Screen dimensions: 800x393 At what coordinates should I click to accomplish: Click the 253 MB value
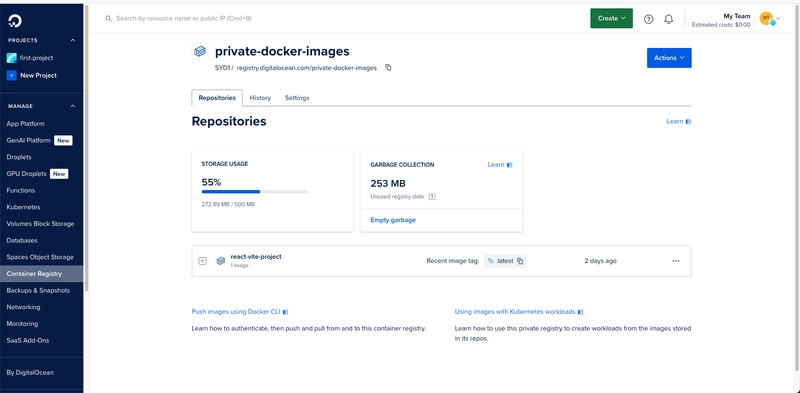[x=388, y=184]
